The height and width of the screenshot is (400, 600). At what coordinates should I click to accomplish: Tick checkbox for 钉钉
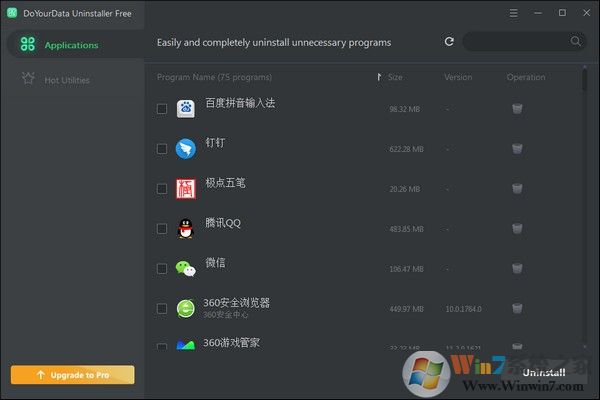click(x=162, y=149)
